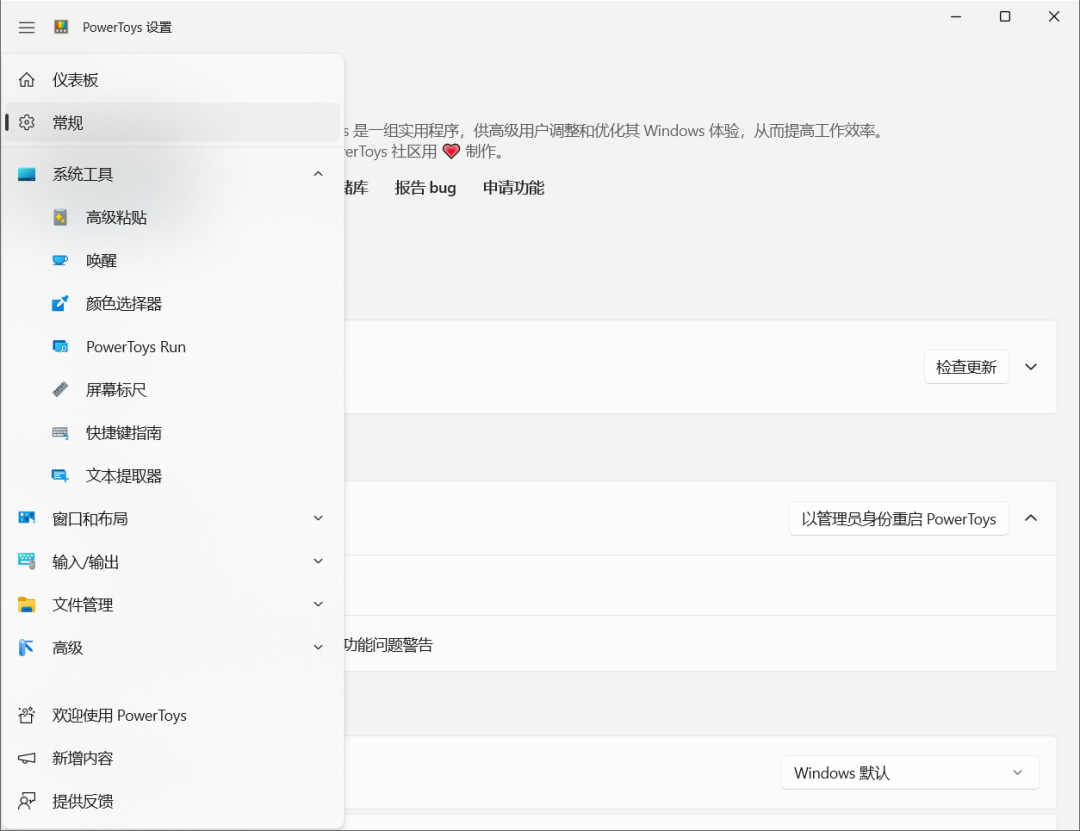1080x831 pixels.
Task: Click the 报告 bug link
Action: 425,188
